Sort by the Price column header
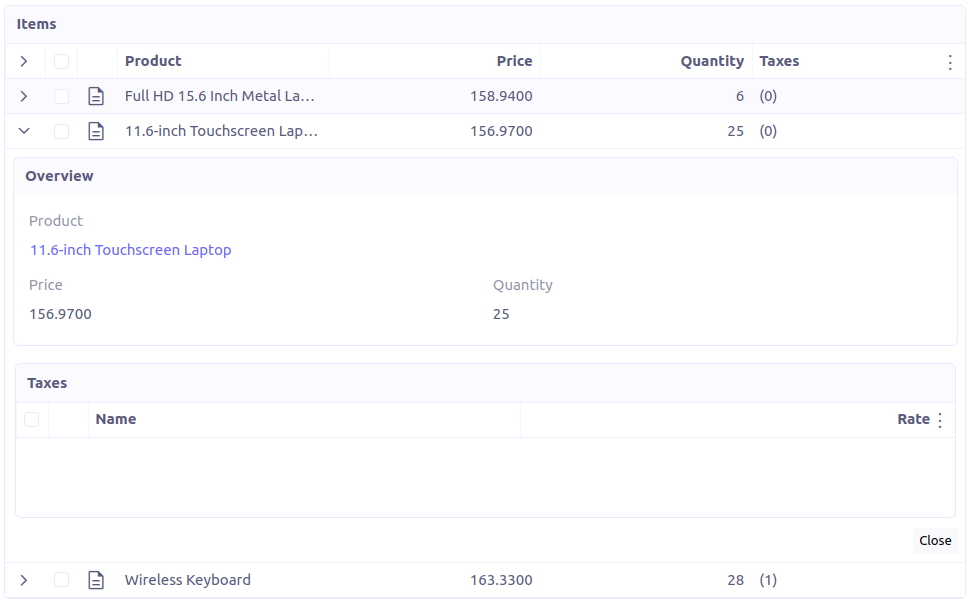Screen dimensions: 972x604 514,61
